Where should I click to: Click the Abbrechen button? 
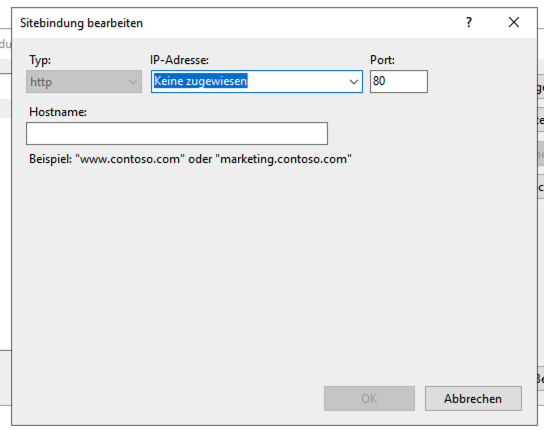tap(473, 398)
